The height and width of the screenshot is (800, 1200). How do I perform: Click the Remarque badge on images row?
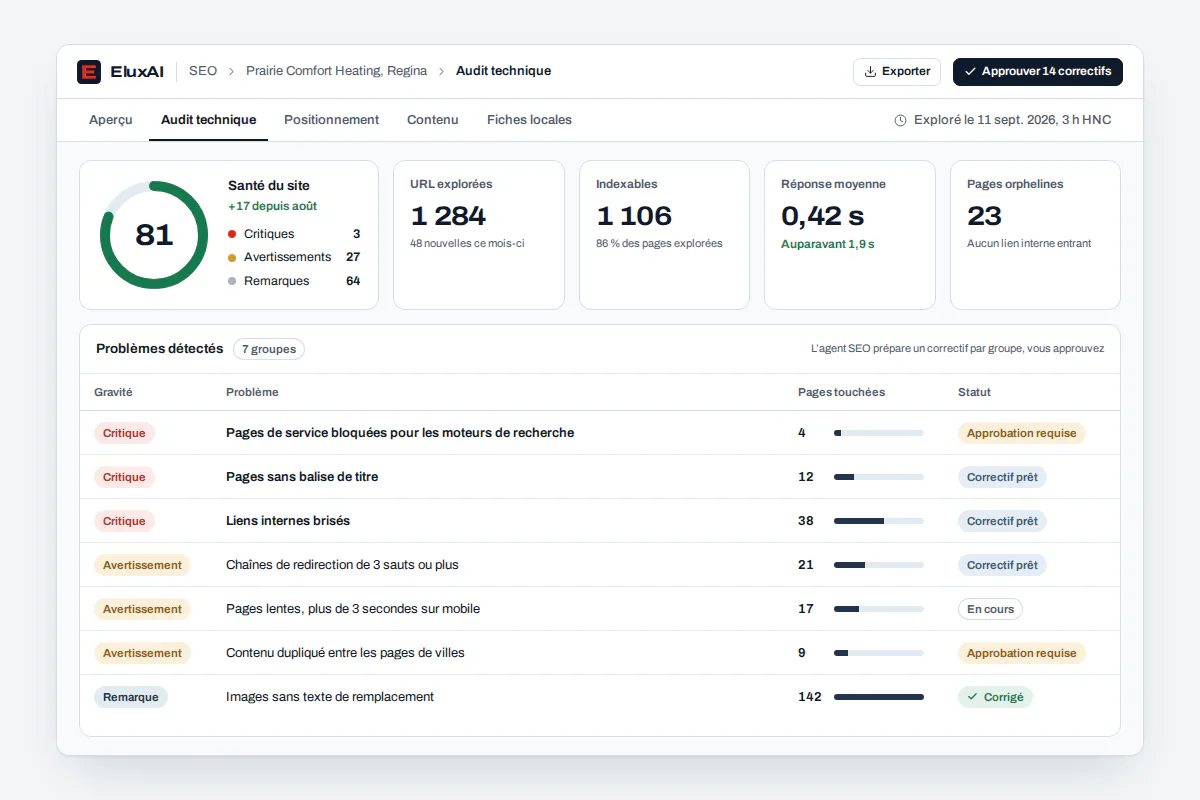click(x=131, y=697)
